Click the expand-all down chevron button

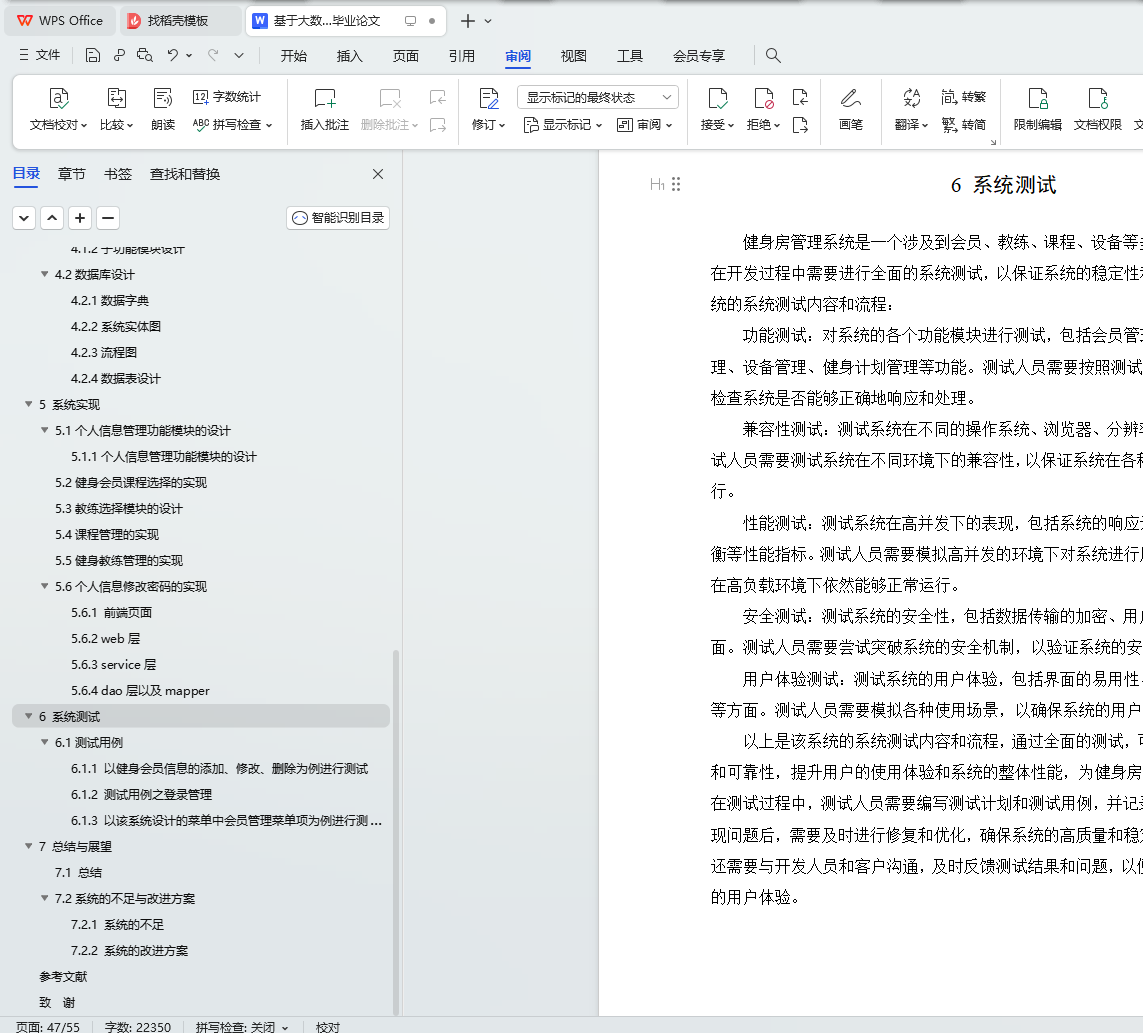coord(24,218)
